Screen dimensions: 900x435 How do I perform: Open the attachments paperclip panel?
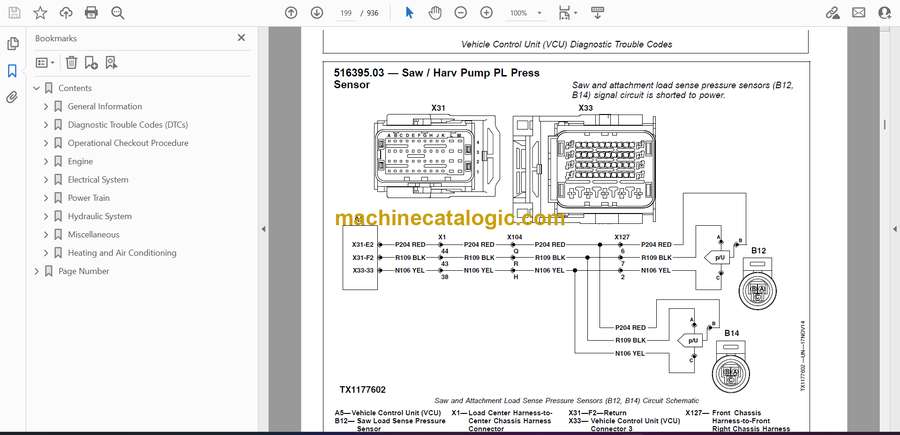pos(13,97)
